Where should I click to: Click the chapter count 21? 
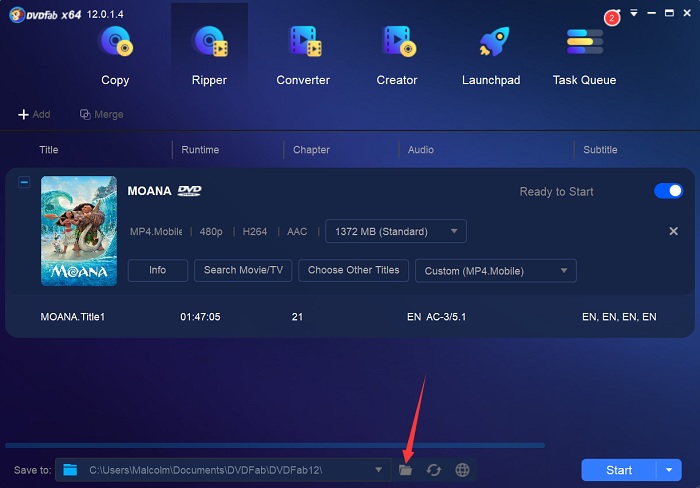pyautogui.click(x=297, y=317)
